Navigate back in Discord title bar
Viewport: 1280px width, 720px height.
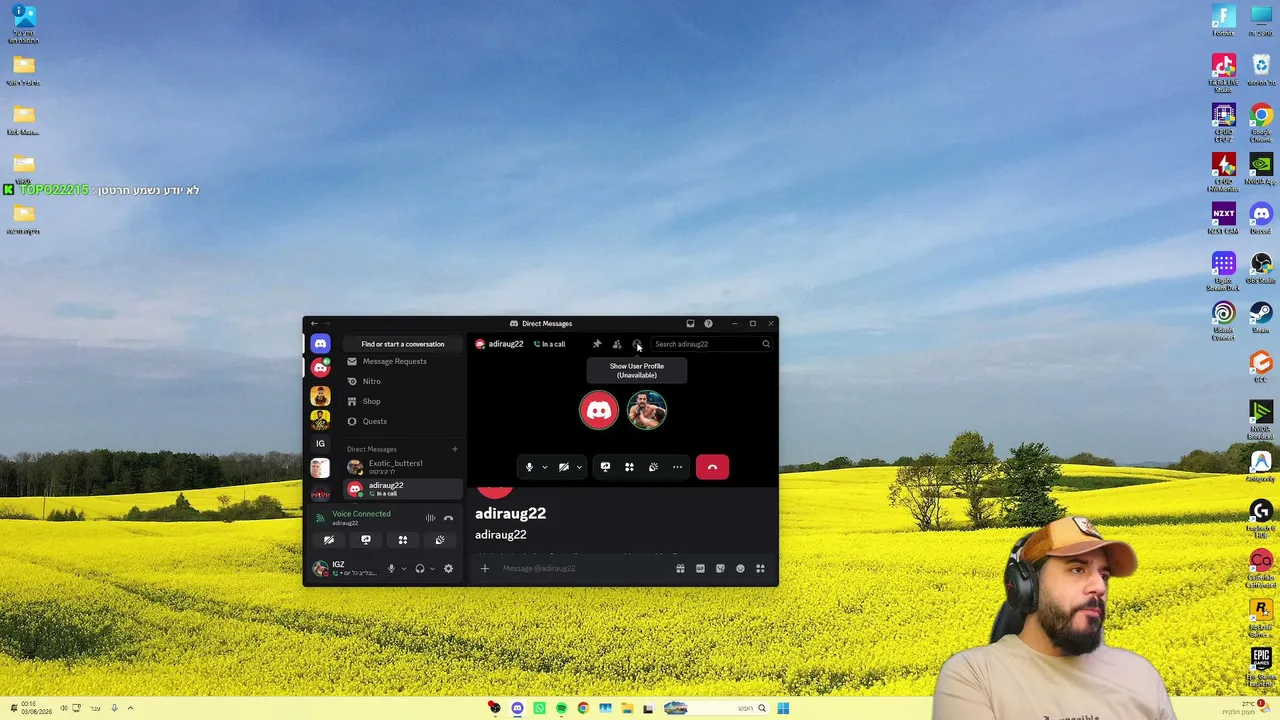[314, 323]
